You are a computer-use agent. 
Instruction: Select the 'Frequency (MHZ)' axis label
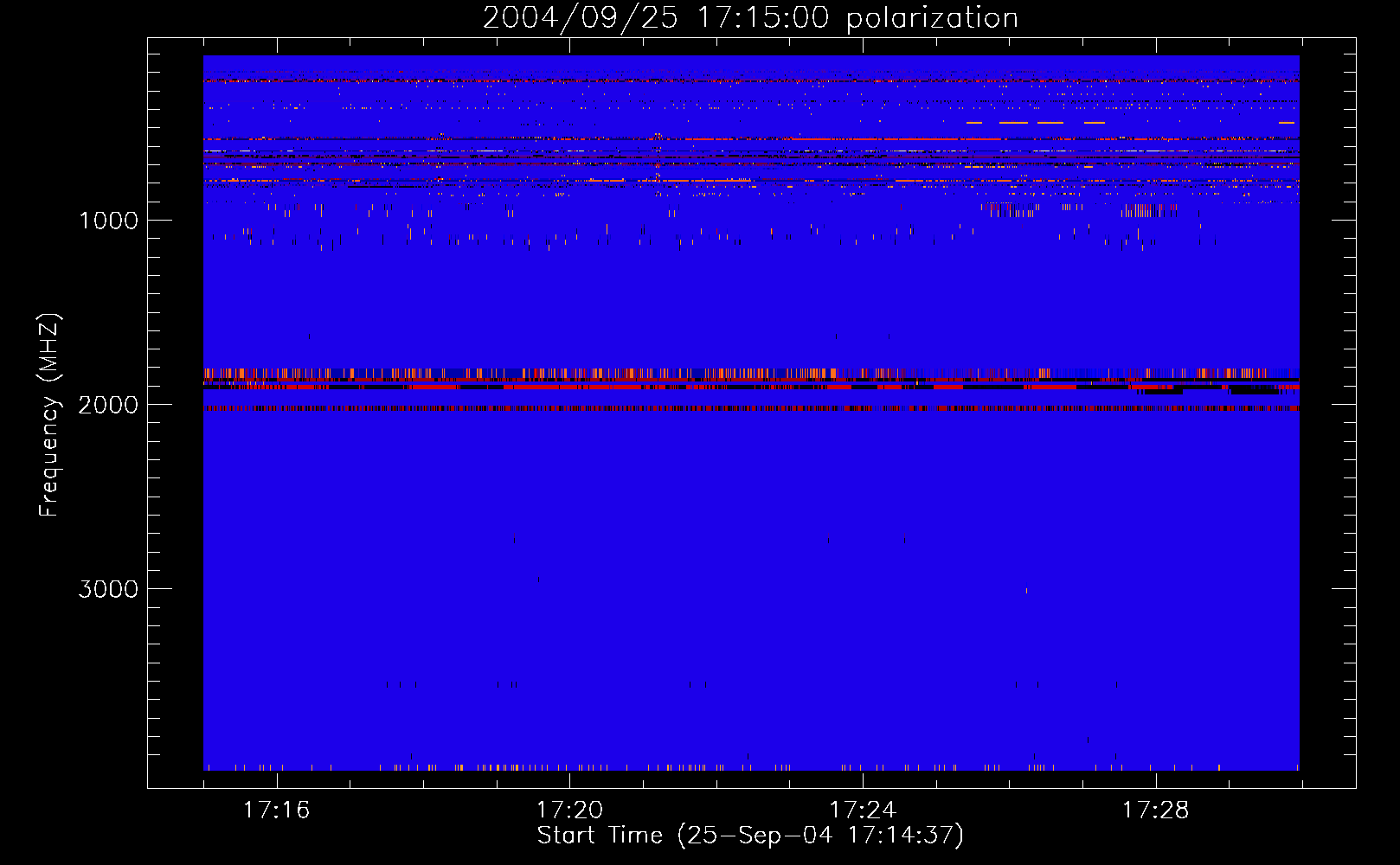pos(49,415)
